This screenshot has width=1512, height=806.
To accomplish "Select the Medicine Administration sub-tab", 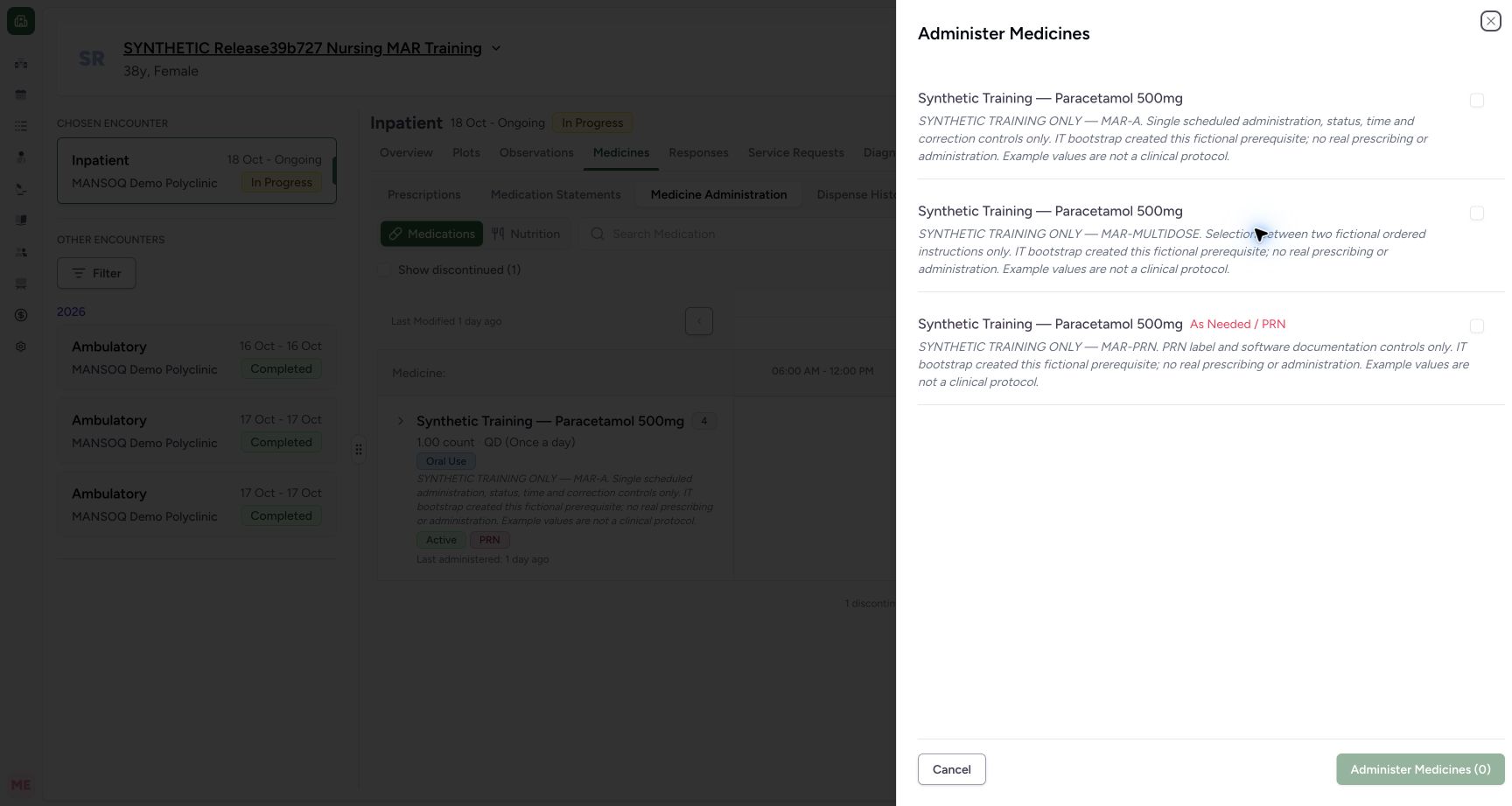I will click(718, 194).
